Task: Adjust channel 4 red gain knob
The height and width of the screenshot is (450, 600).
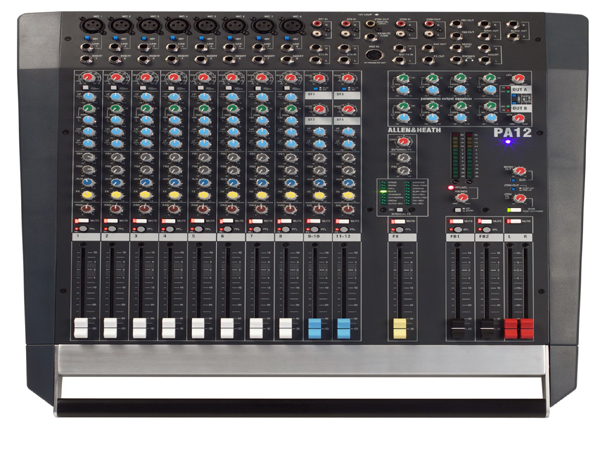Action: click(x=174, y=78)
